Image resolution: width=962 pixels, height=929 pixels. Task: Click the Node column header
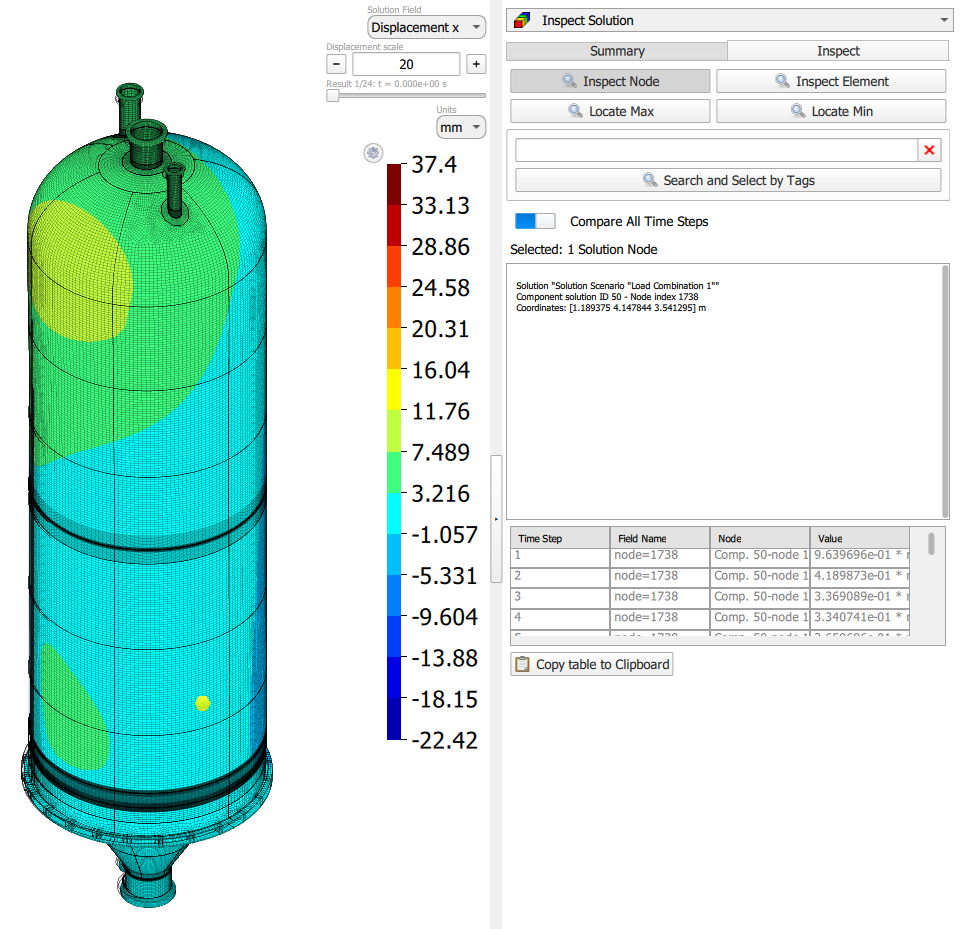pos(760,538)
